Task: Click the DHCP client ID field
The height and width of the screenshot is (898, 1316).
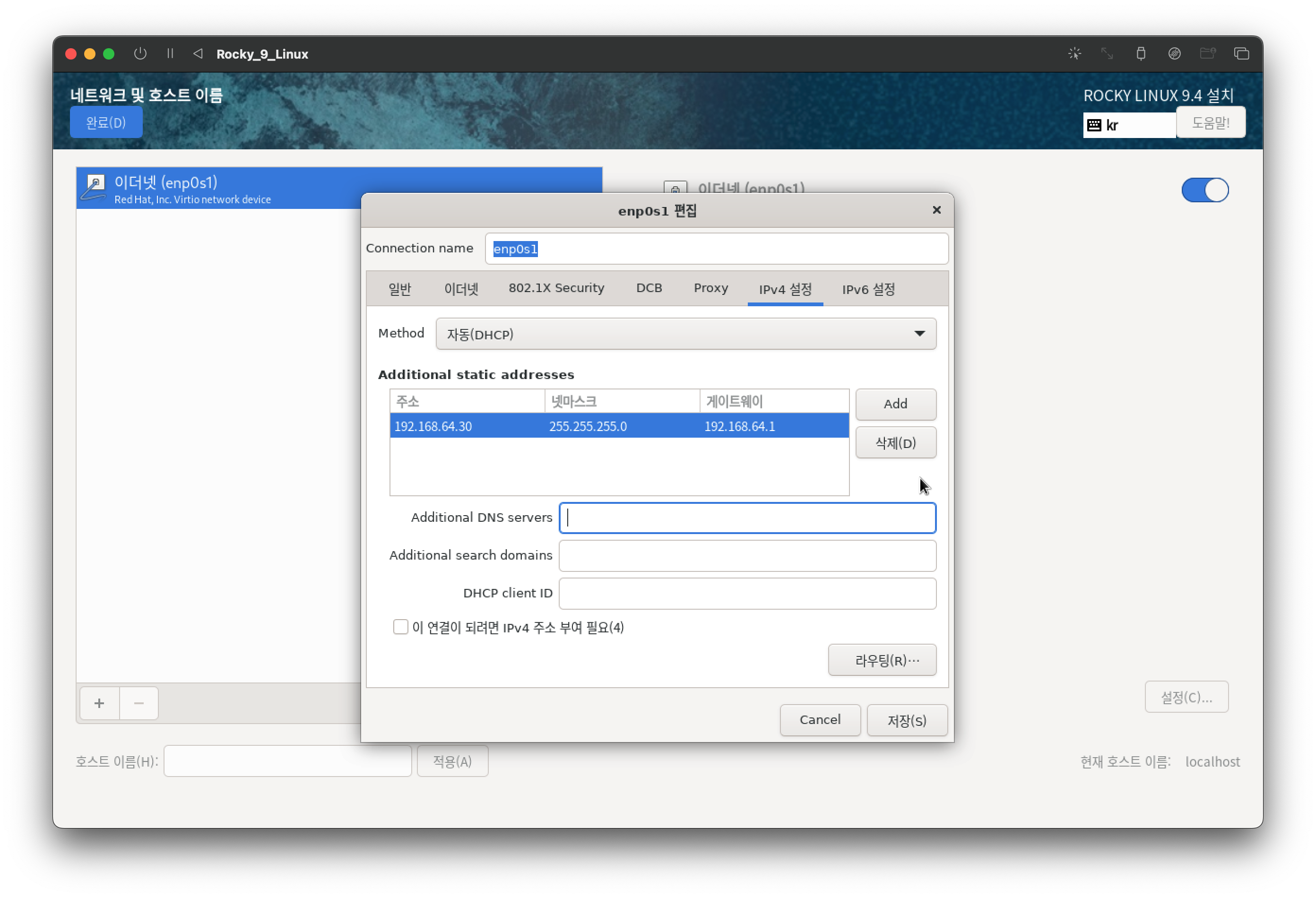Action: point(747,593)
